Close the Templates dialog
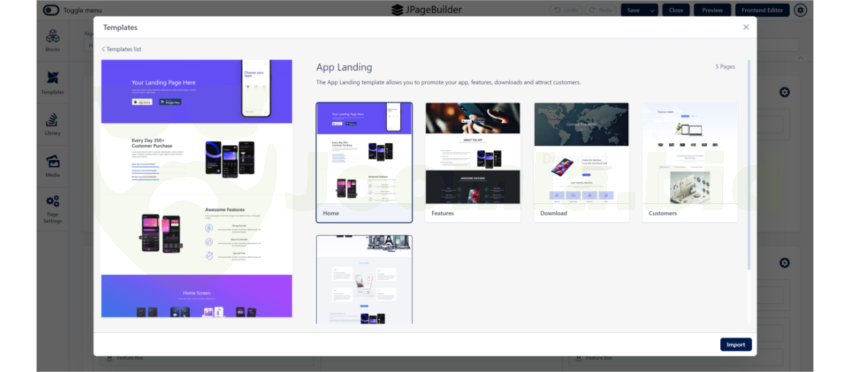This screenshot has width=850, height=372. 746,27
